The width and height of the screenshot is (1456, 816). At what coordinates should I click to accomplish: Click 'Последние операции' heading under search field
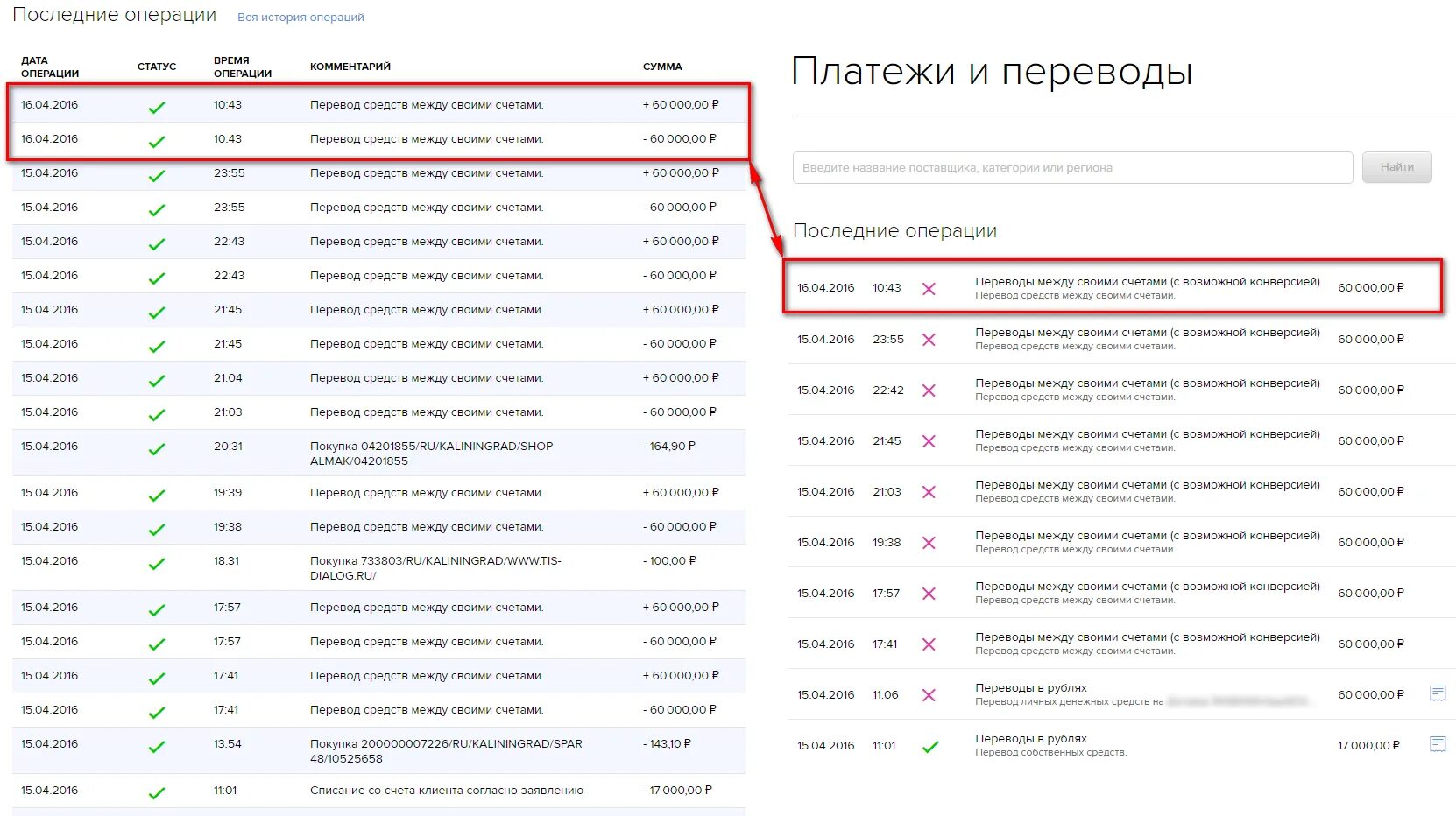894,230
